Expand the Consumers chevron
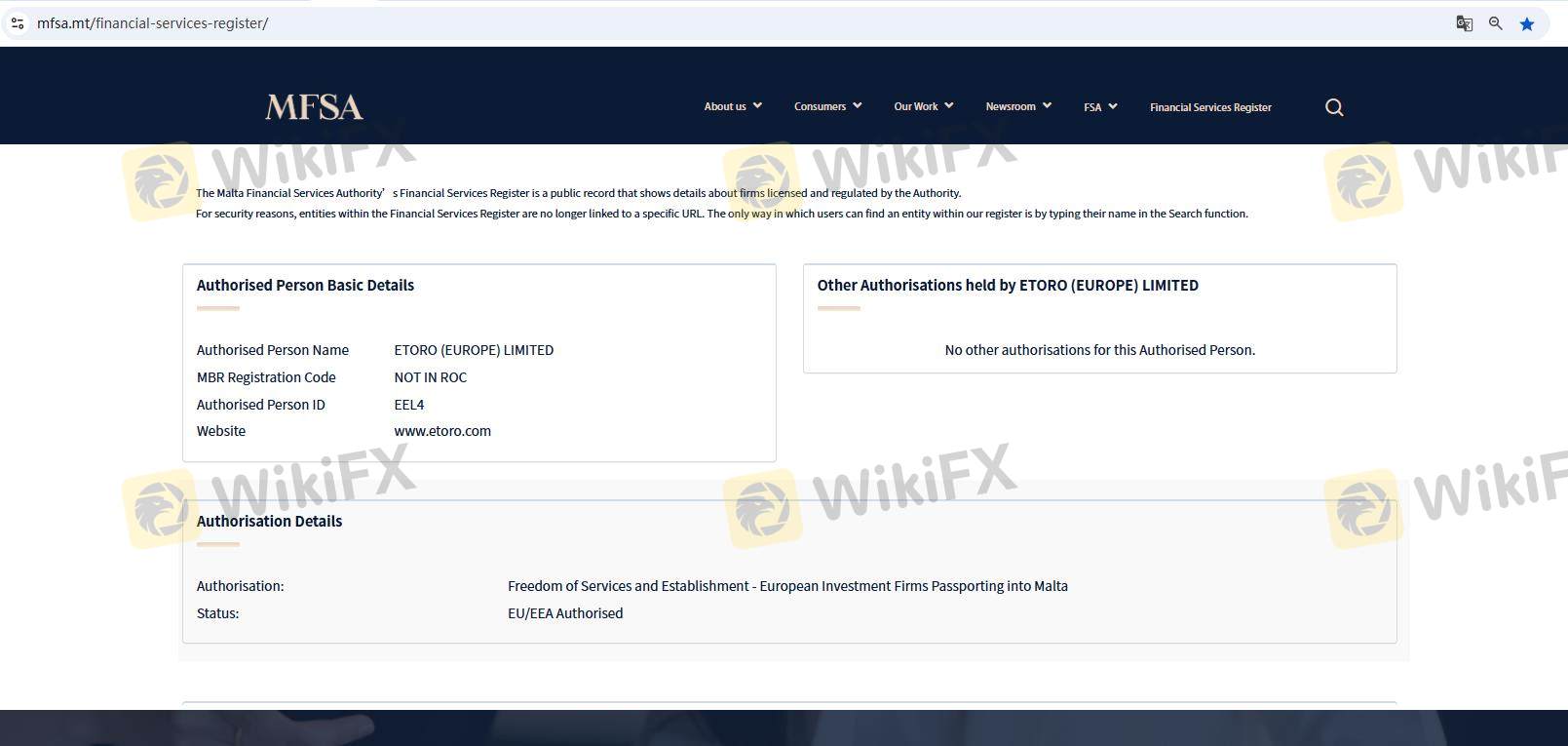1568x746 pixels. click(858, 105)
